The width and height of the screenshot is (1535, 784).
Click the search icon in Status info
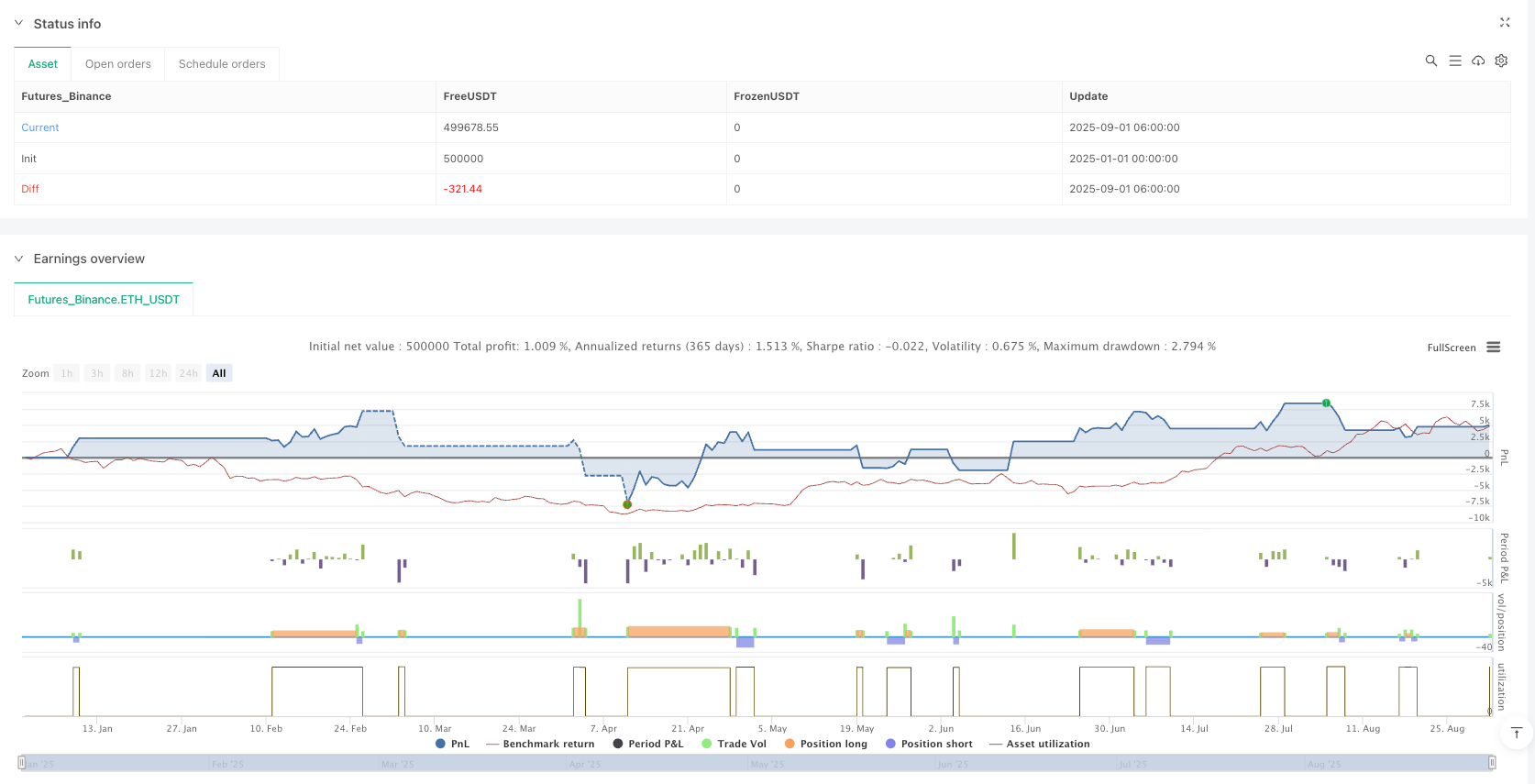pos(1430,61)
